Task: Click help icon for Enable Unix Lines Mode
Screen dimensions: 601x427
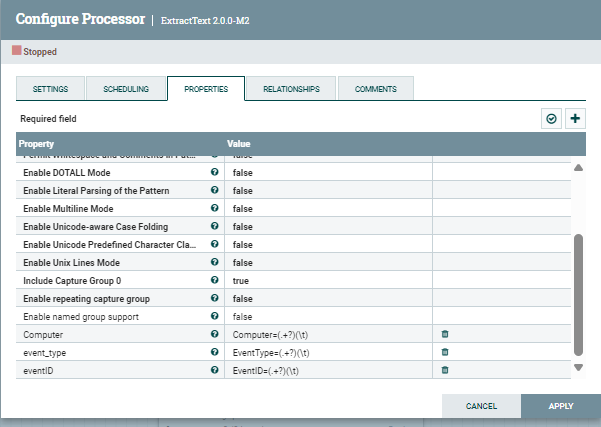Action: (214, 262)
